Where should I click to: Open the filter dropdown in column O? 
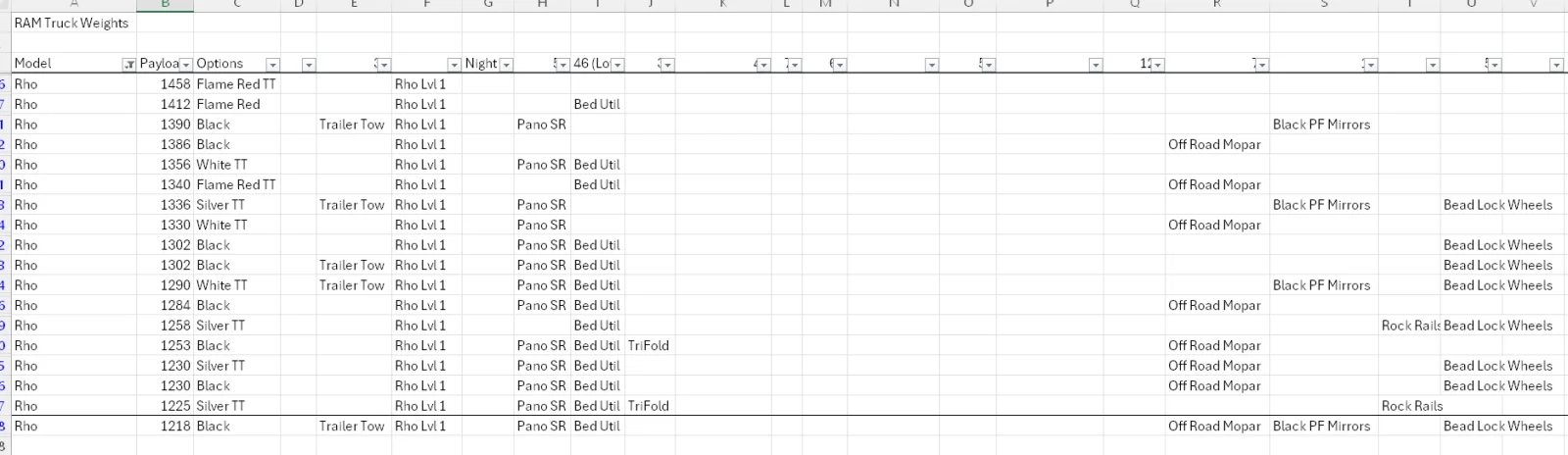click(988, 65)
